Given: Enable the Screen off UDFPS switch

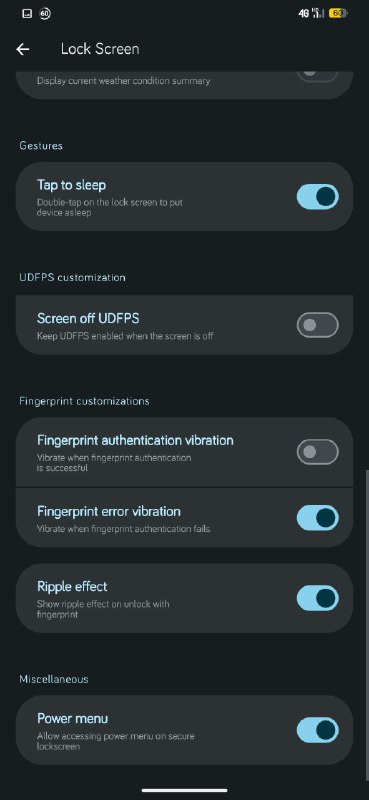Looking at the screenshot, I should [317, 325].
